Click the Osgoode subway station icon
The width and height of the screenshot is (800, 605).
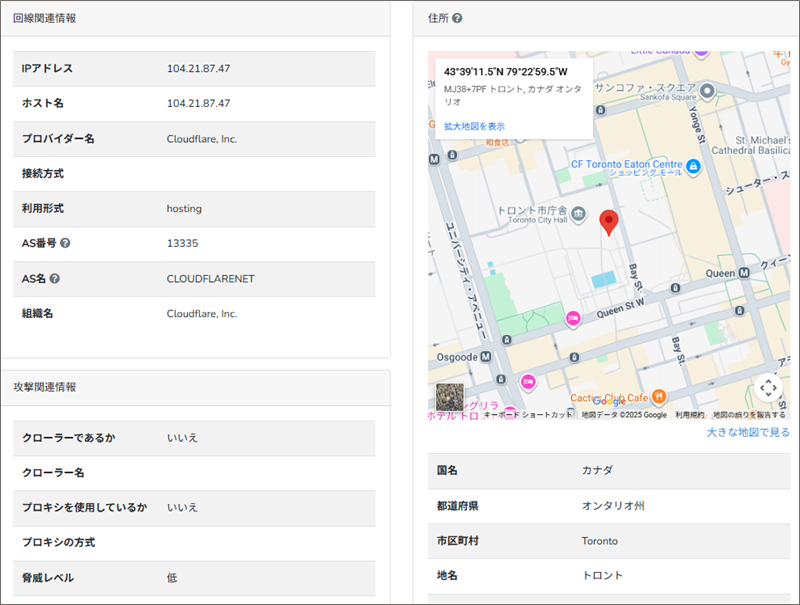pyautogui.click(x=486, y=355)
